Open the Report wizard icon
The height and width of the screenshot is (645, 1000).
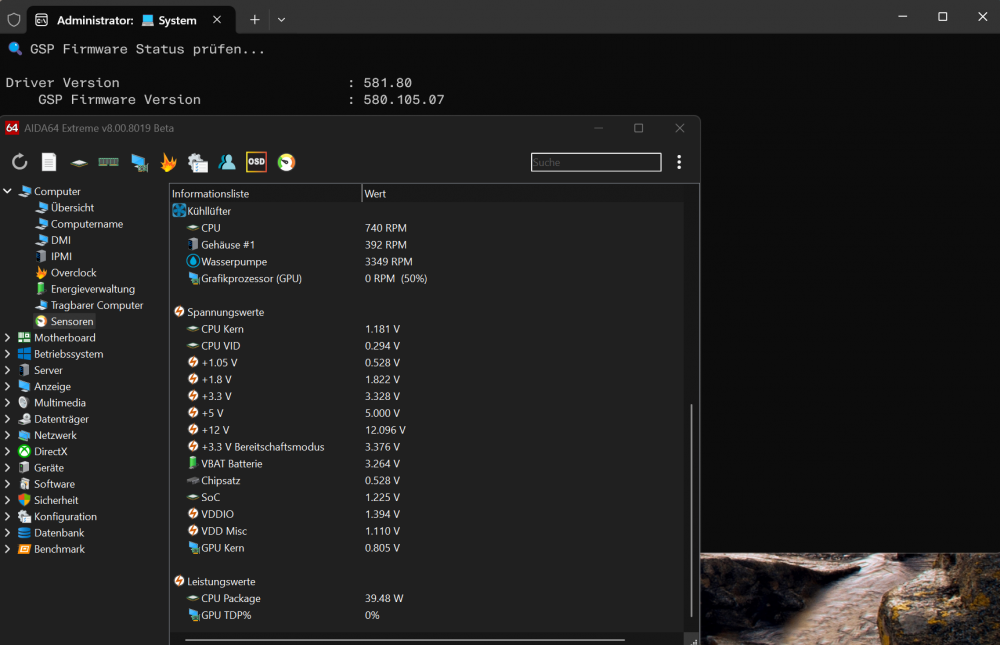[48, 161]
